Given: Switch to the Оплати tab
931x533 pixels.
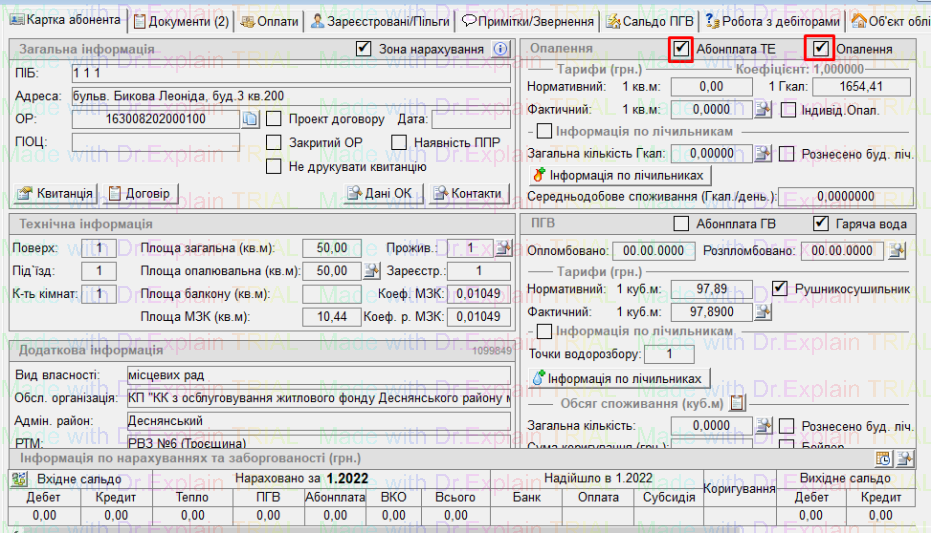Looking at the screenshot, I should 270,20.
